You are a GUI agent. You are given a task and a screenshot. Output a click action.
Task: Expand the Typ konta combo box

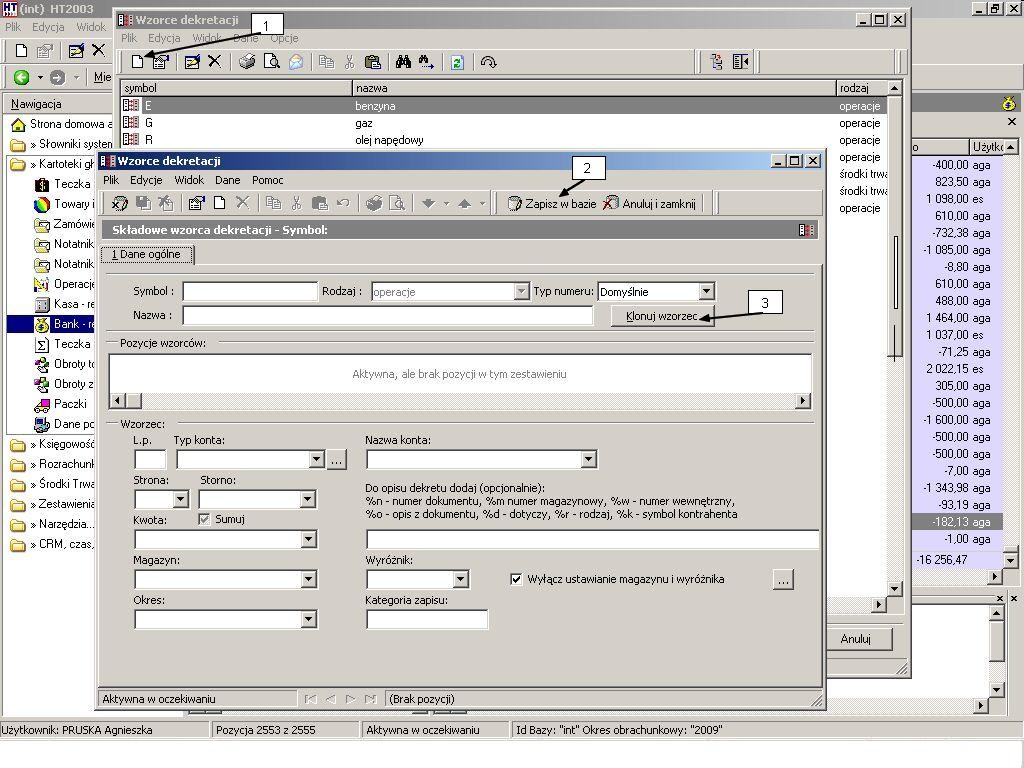click(317, 459)
